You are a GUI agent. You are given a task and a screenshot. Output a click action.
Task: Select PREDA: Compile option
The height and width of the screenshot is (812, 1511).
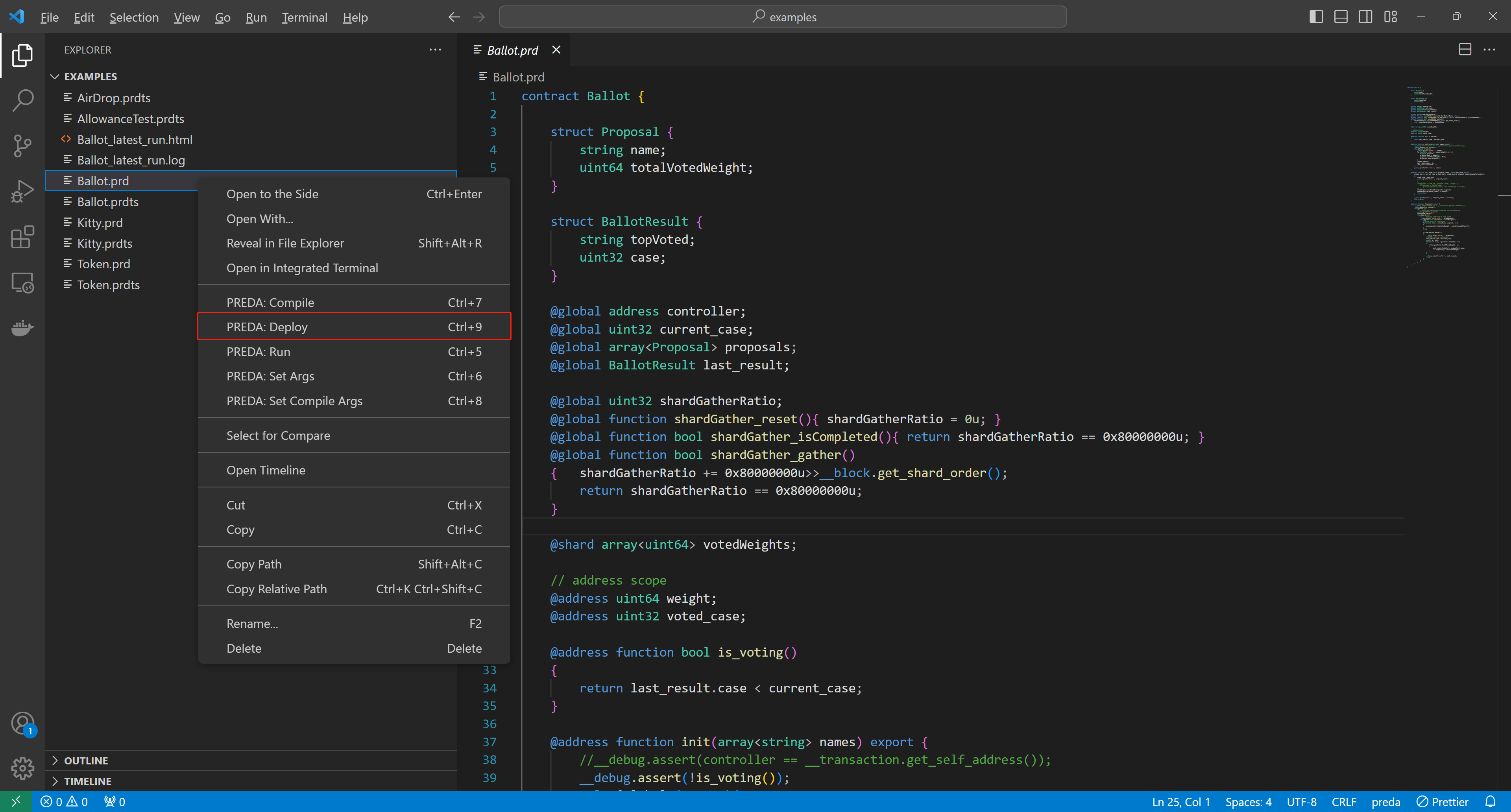click(269, 301)
